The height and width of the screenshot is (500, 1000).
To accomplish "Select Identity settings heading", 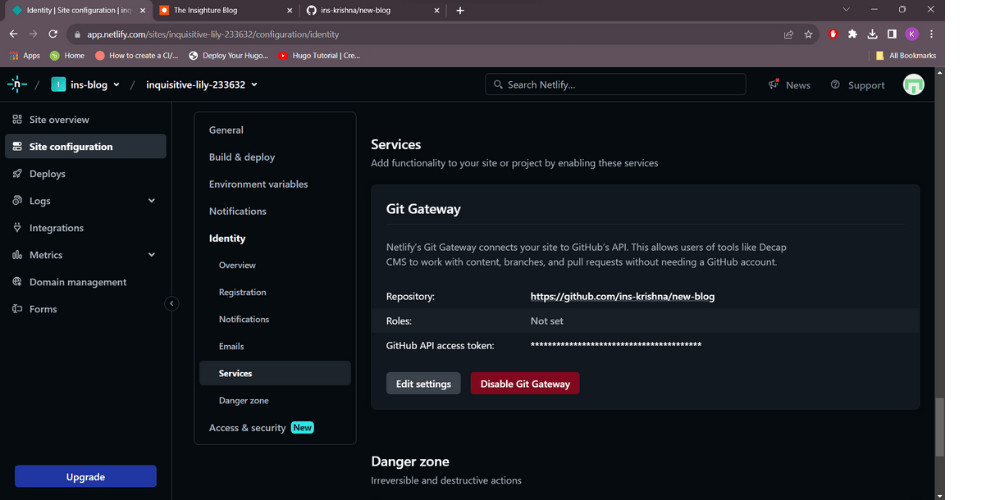I will [227, 239].
